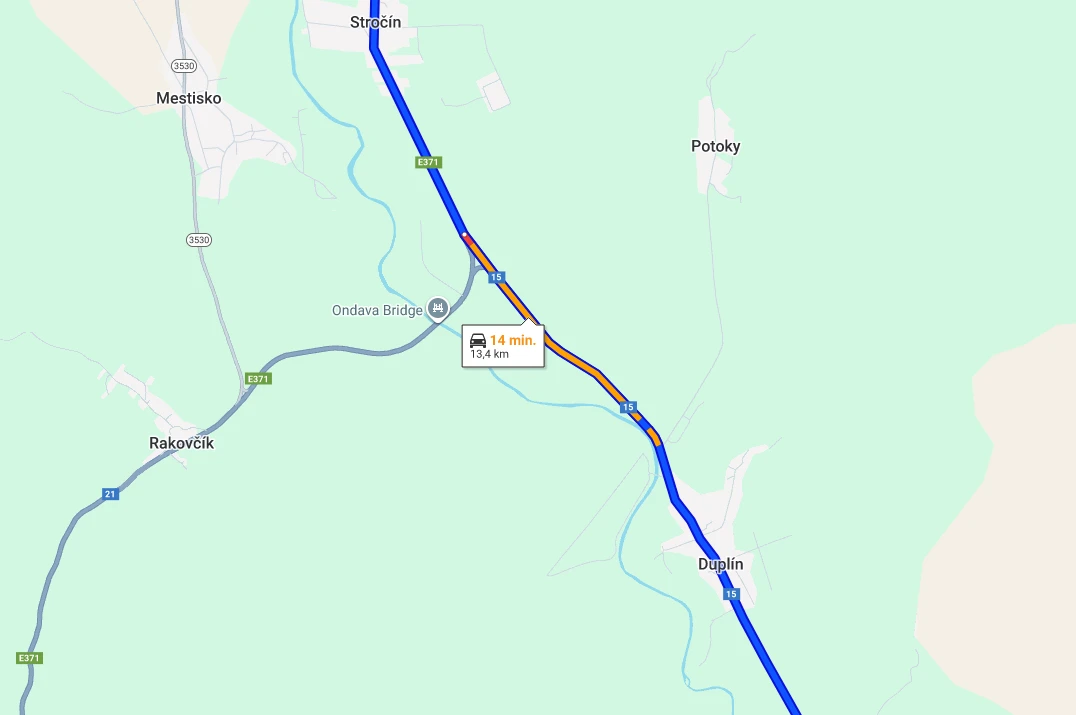1076x715 pixels.
Task: Click the upper 3530 road number badge
Action: 184,66
